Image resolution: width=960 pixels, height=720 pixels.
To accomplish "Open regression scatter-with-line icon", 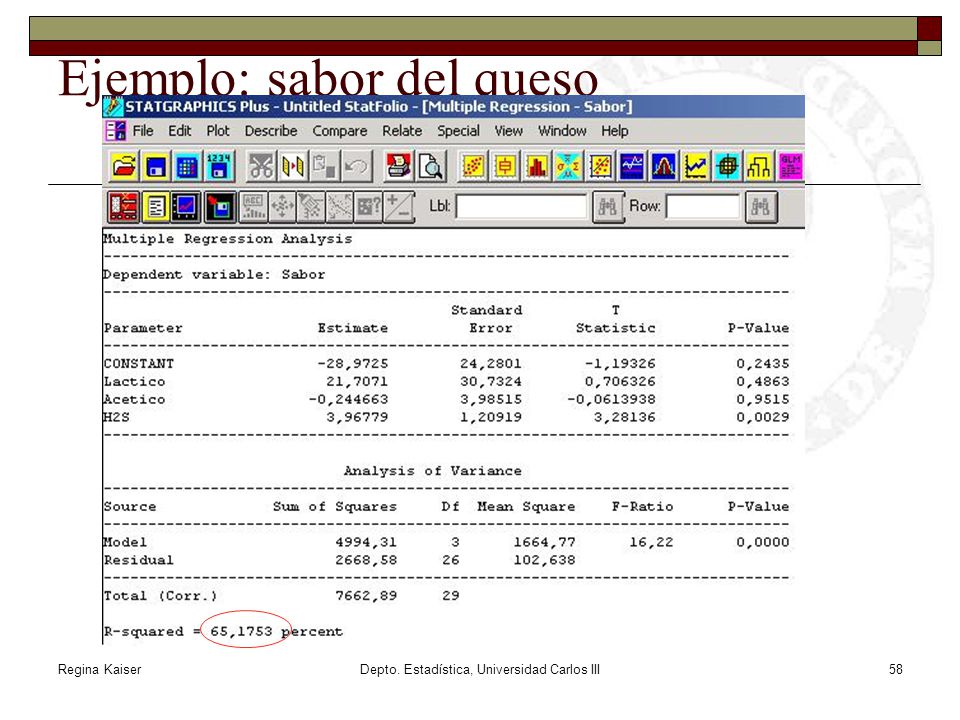I will click(600, 166).
